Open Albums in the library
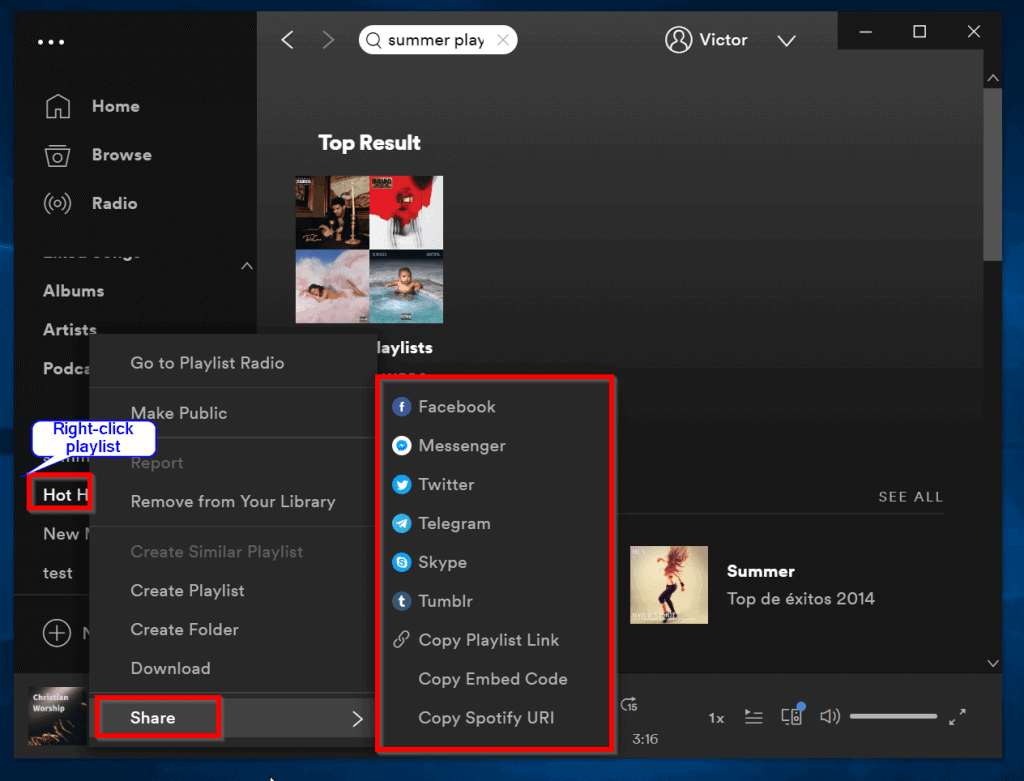 (x=73, y=291)
